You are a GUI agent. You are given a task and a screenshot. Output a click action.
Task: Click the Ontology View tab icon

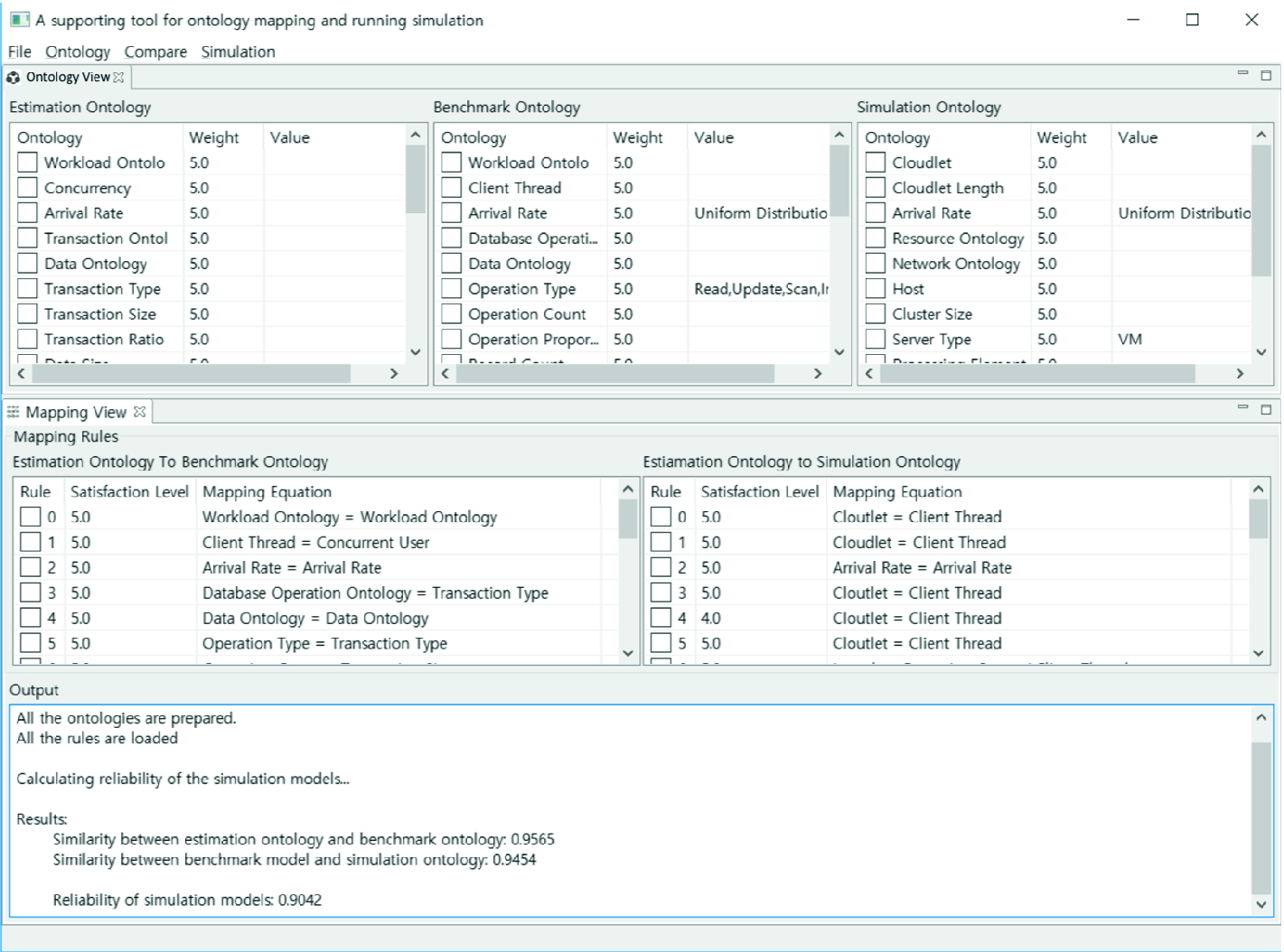tap(14, 78)
